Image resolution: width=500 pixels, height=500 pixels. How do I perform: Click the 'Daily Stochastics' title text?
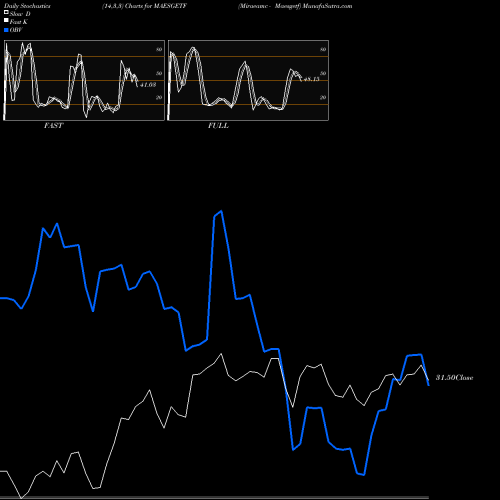click(27, 6)
